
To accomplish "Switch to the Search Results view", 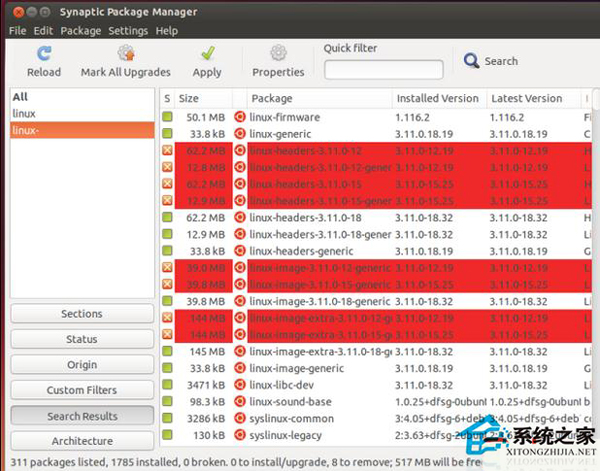I will [82, 416].
